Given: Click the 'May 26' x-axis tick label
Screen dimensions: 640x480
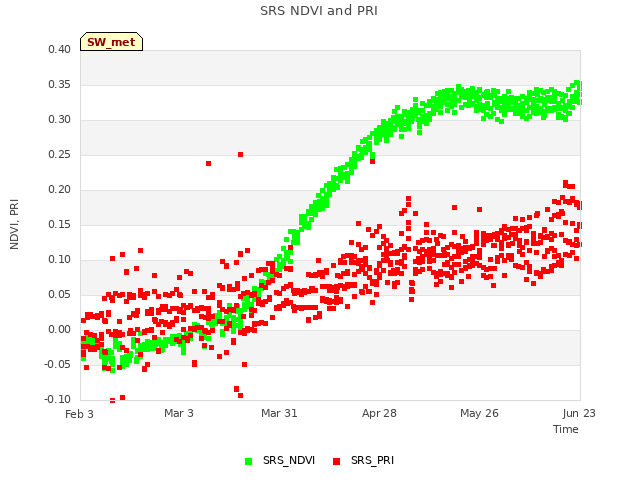Looking at the screenshot, I should coord(479,413).
